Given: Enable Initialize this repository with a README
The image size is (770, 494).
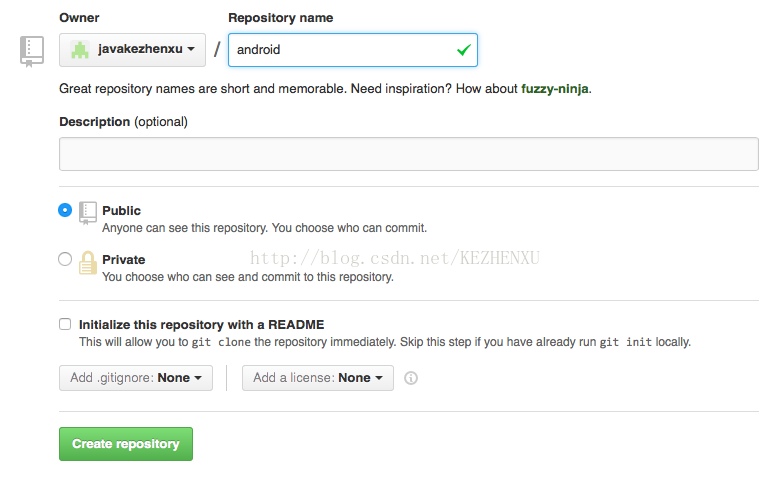Looking at the screenshot, I should tap(65, 324).
